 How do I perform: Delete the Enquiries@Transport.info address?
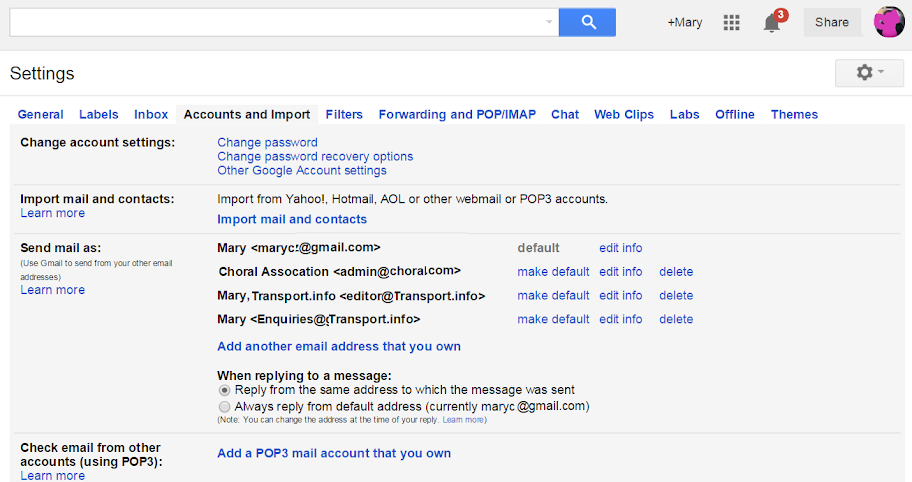point(676,320)
